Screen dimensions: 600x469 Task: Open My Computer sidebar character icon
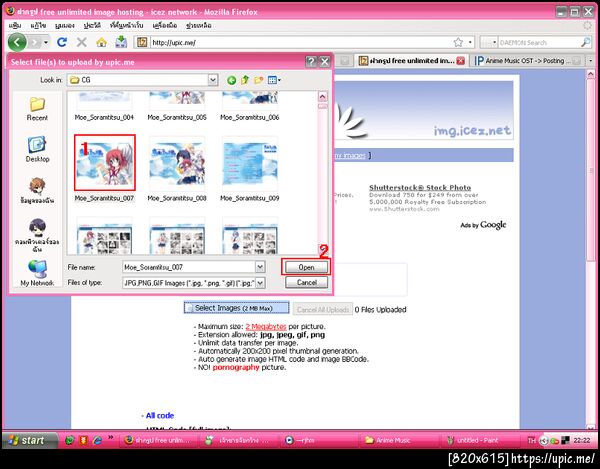[x=38, y=235]
